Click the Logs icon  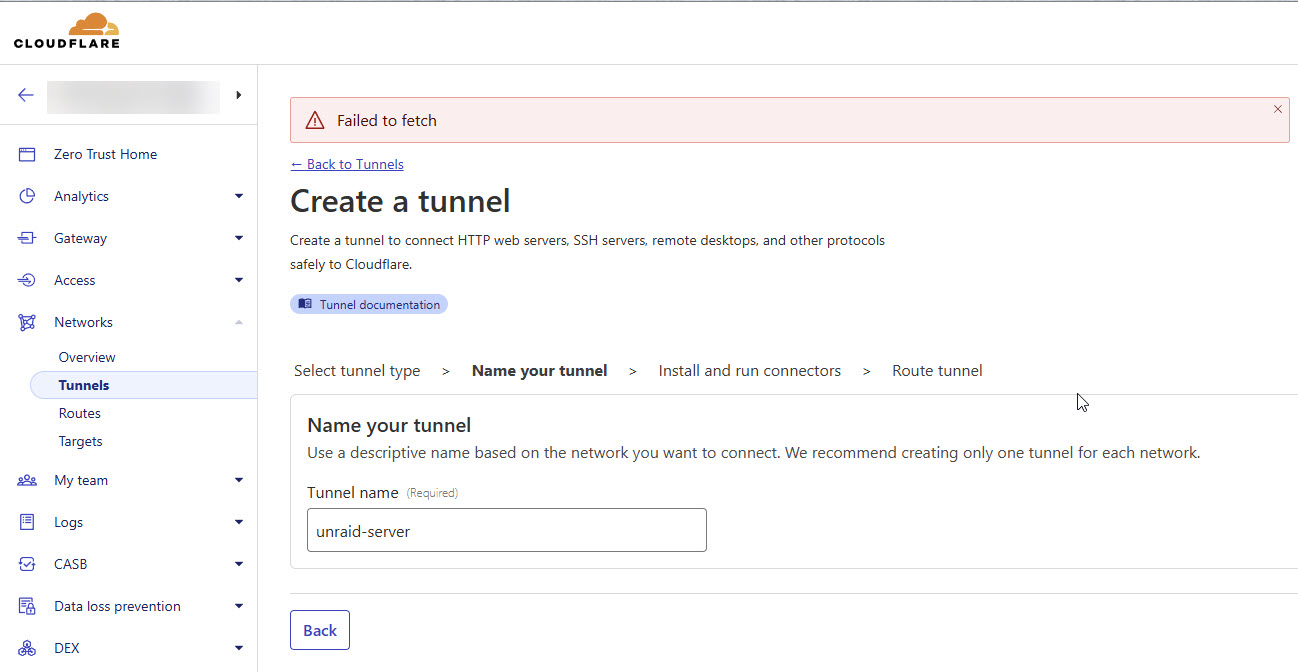(x=27, y=522)
